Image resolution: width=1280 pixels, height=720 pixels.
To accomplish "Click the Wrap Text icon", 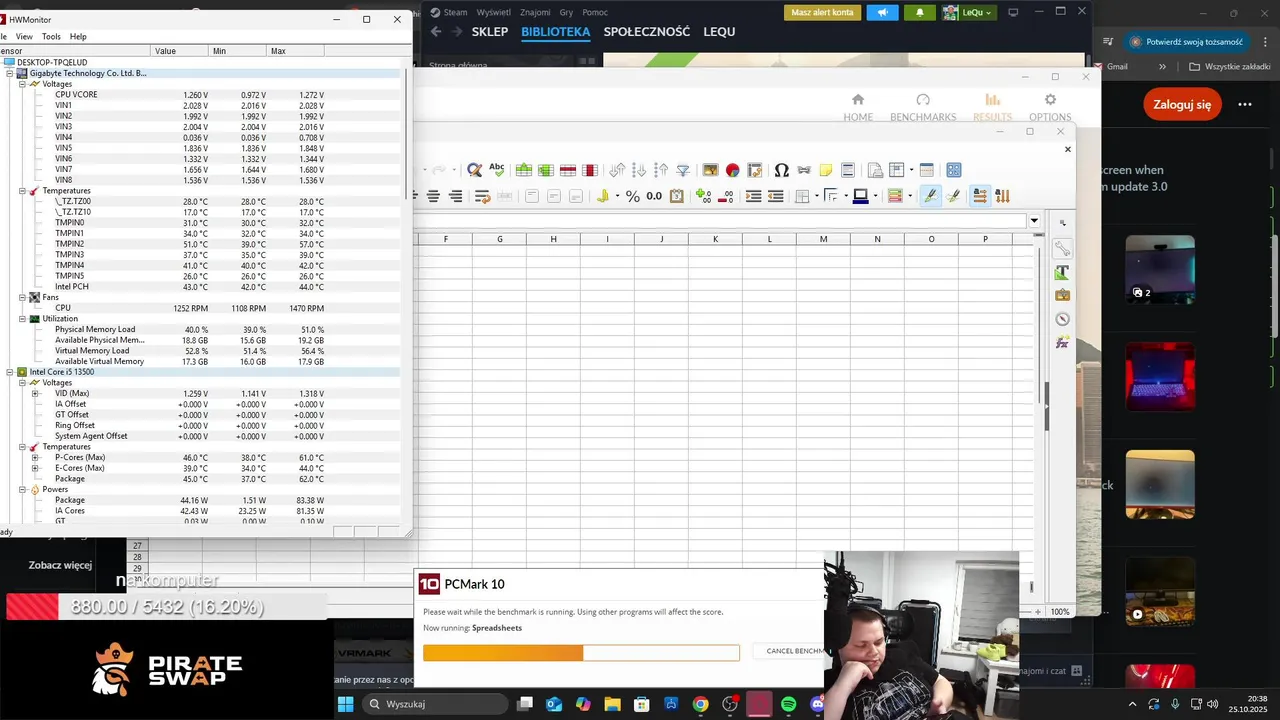I will pos(482,196).
